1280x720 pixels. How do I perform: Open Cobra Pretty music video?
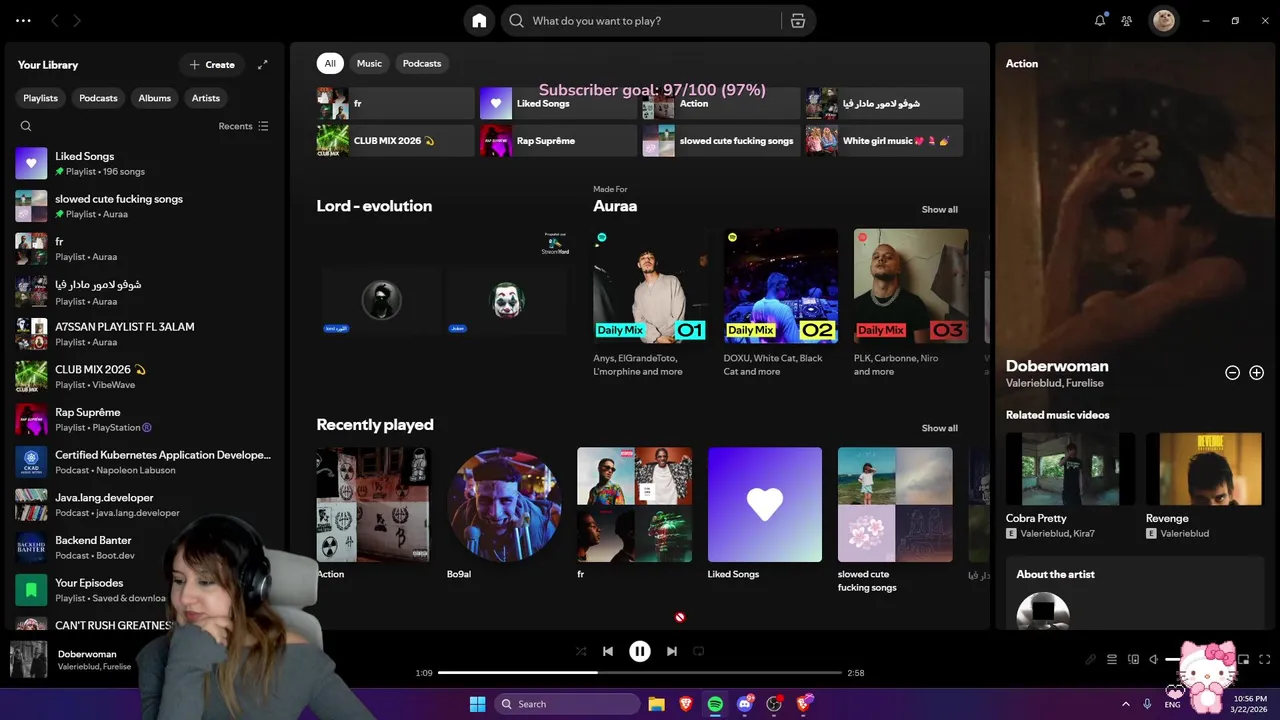(x=1070, y=486)
